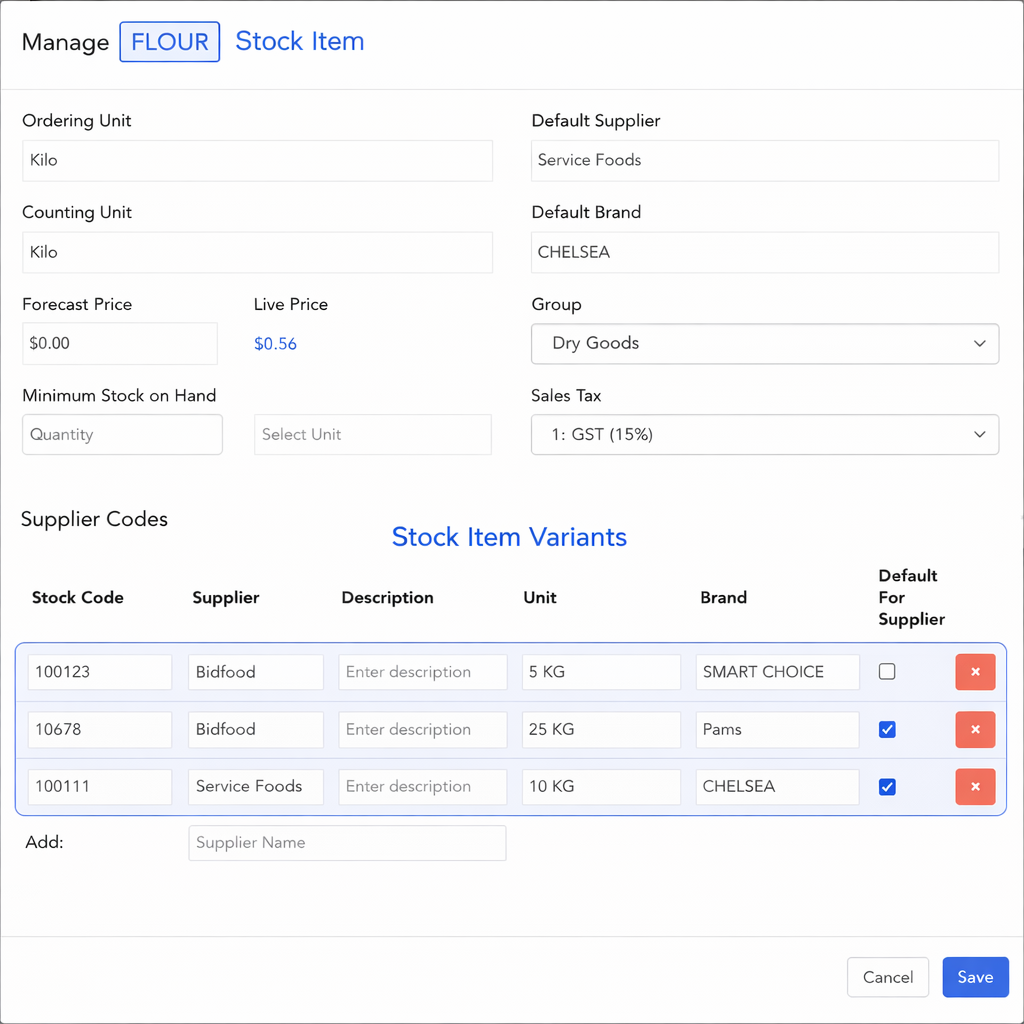Viewport: 1024px width, 1024px height.
Task: Edit stock code 100111
Action: point(99,786)
